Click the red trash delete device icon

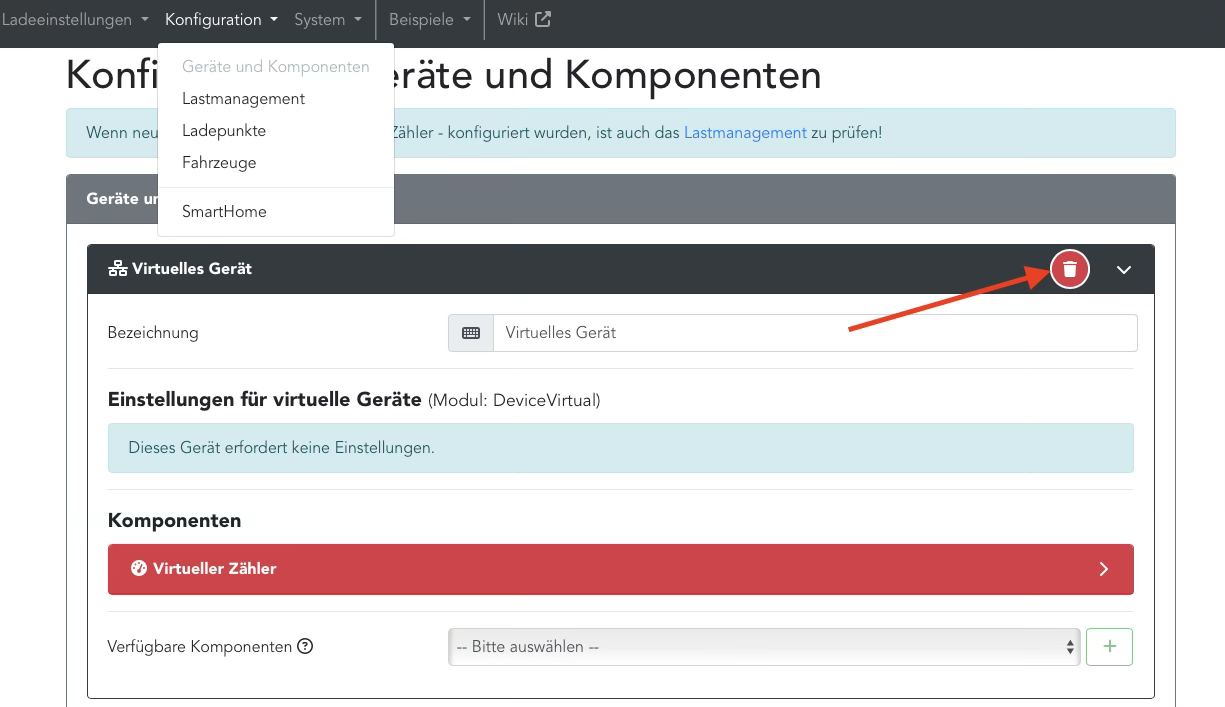tap(1070, 269)
